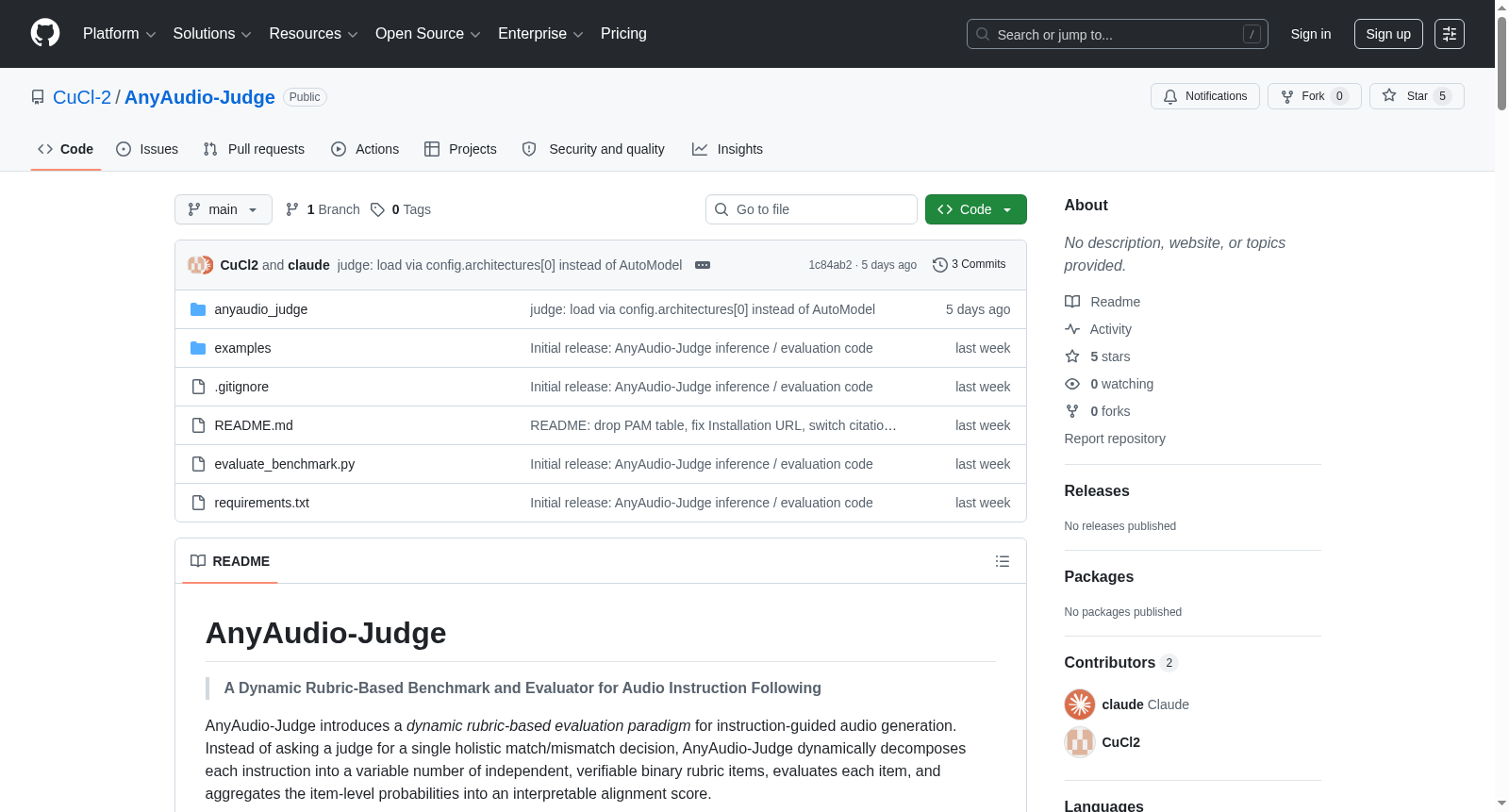Click the .gitignore file icon
This screenshot has width=1509, height=812.
pyautogui.click(x=198, y=387)
